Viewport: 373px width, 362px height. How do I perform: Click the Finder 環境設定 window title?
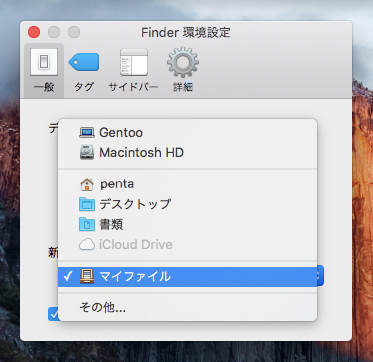[x=186, y=32]
